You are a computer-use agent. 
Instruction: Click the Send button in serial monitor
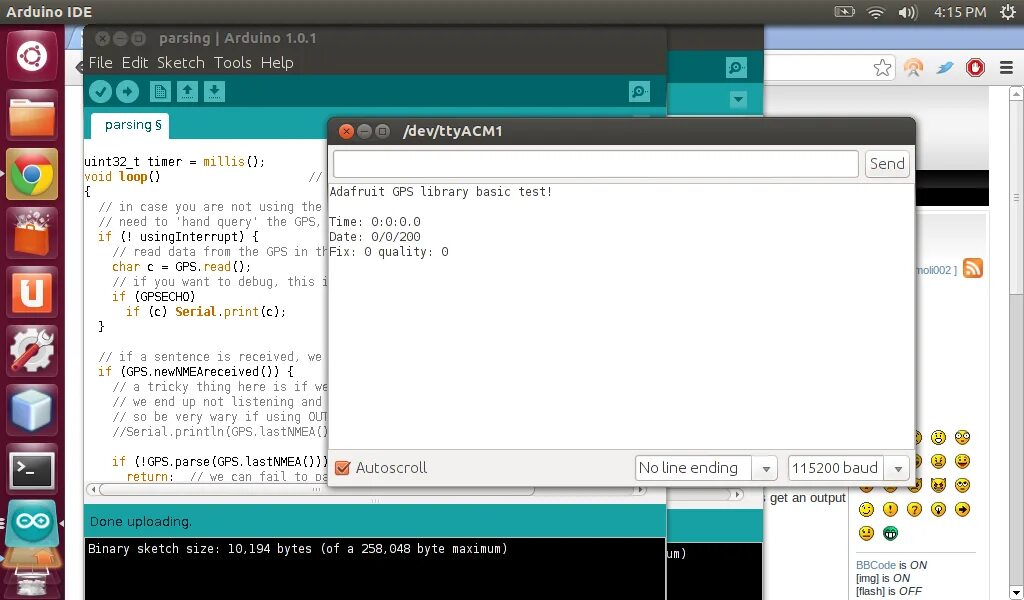tap(887, 163)
